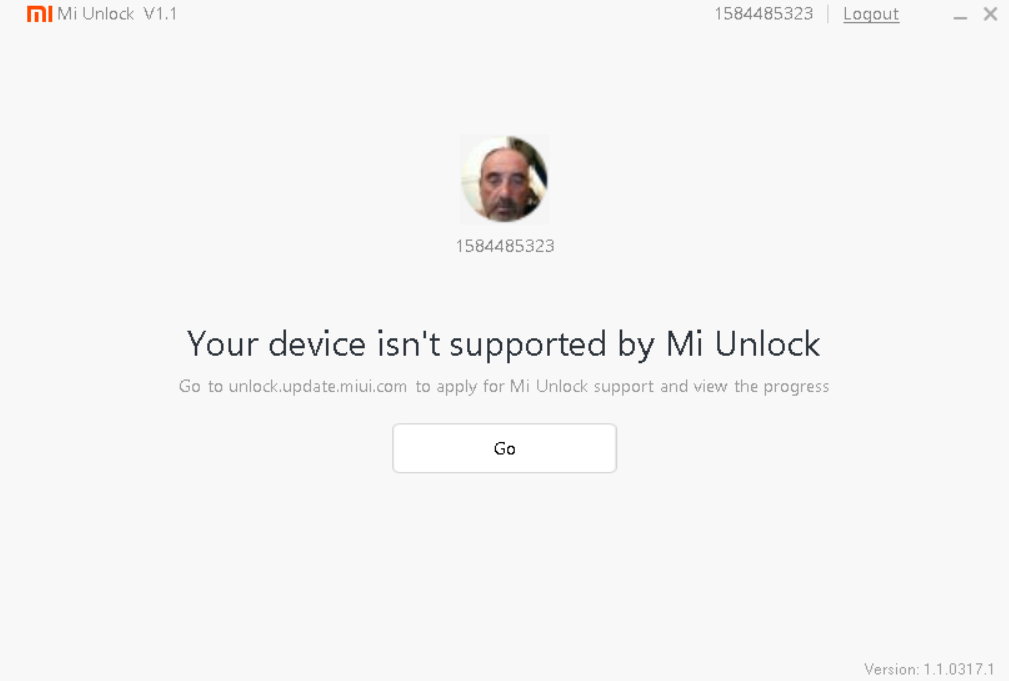Select account ID below the avatar
Image resolution: width=1009 pixels, height=681 pixels.
pyautogui.click(x=504, y=246)
